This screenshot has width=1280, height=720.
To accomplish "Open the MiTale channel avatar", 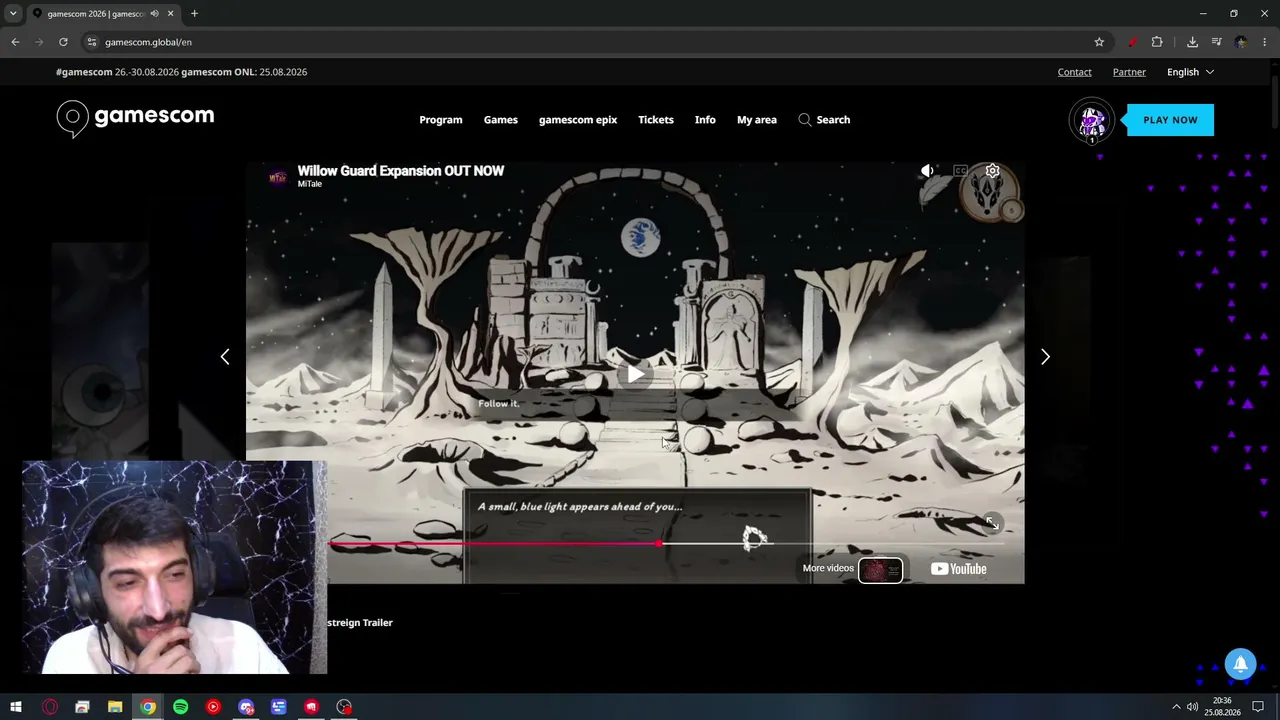I will click(x=278, y=177).
